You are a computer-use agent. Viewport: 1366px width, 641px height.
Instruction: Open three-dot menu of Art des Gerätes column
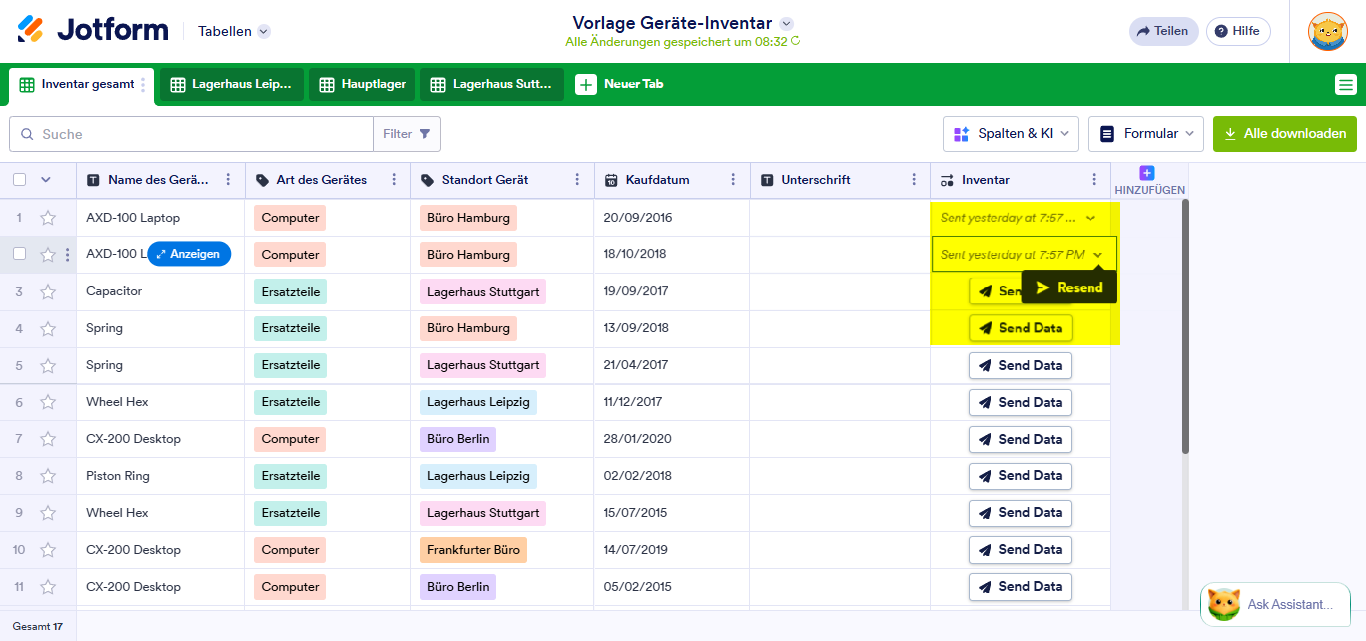(394, 180)
